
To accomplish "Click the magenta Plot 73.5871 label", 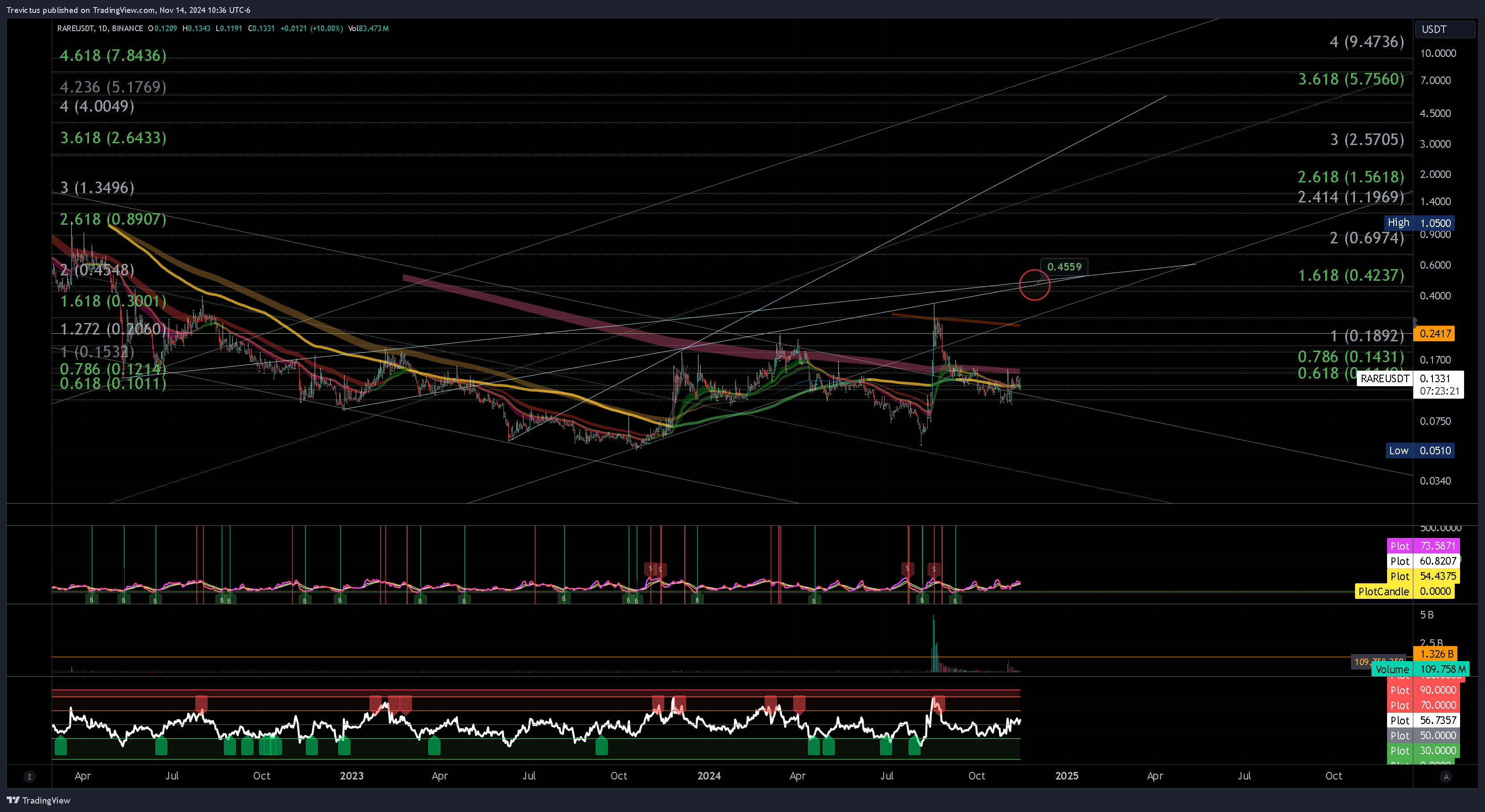I will [1422, 546].
